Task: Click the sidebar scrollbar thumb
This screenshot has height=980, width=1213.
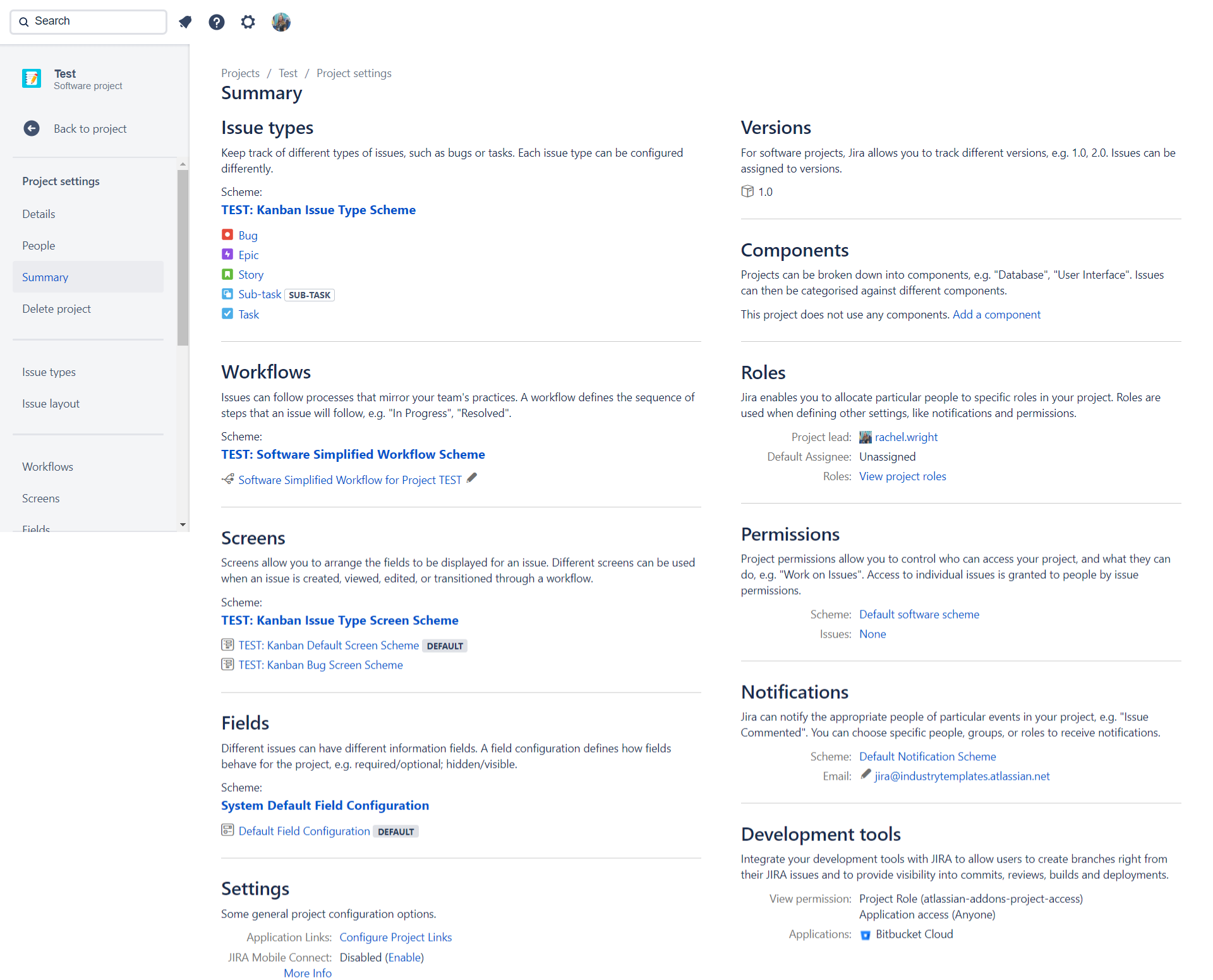Action: click(x=183, y=258)
